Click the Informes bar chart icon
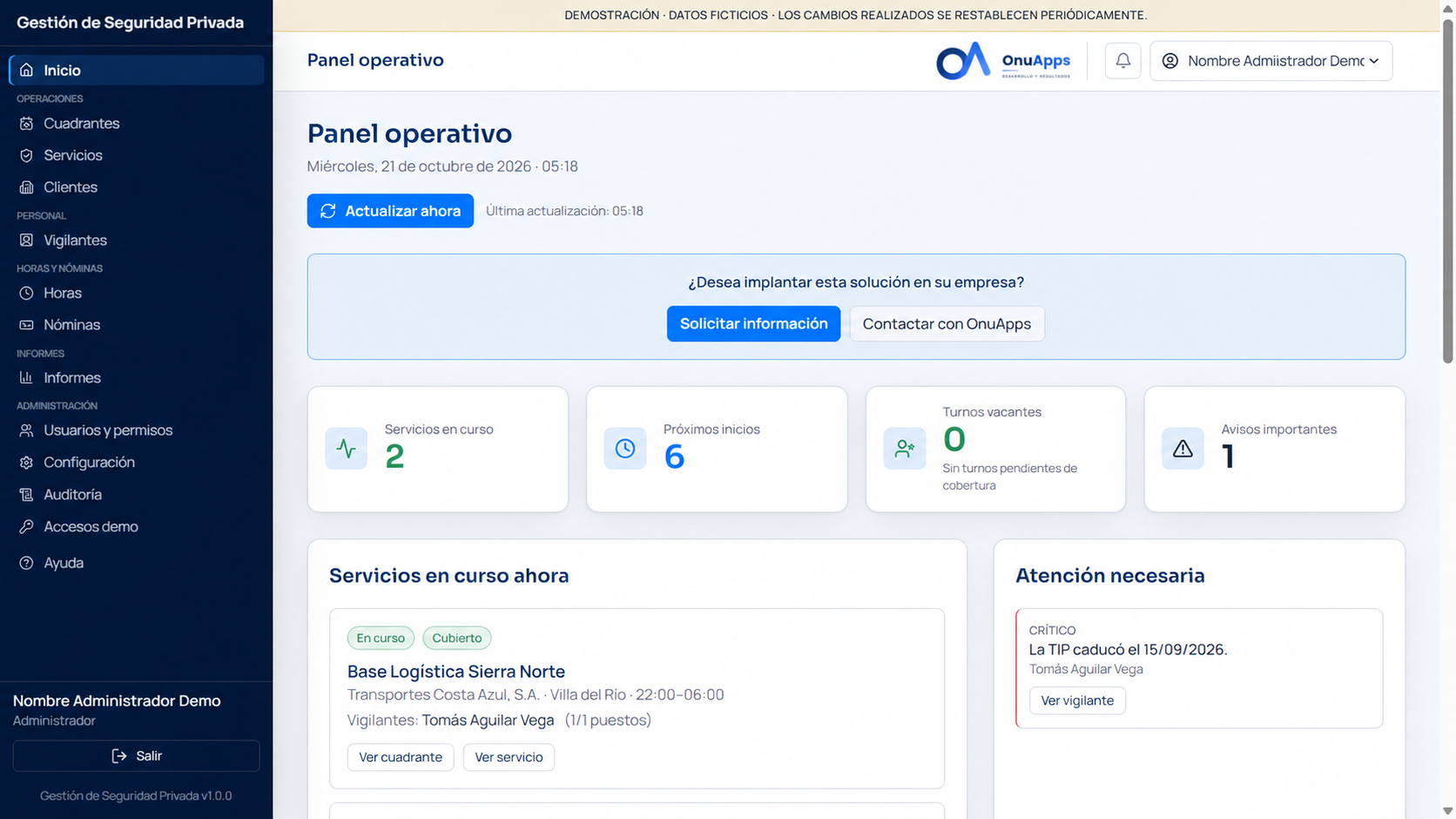 [27, 378]
